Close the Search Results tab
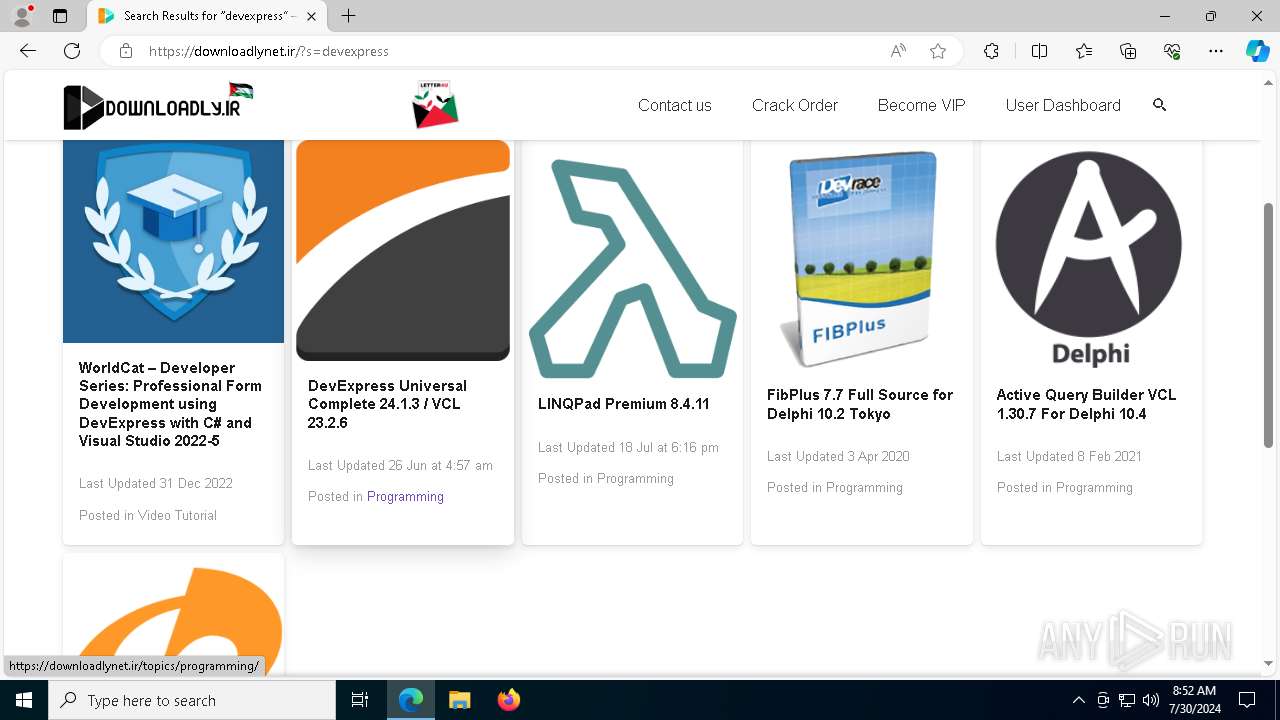The width and height of the screenshot is (1280, 720). point(312,16)
